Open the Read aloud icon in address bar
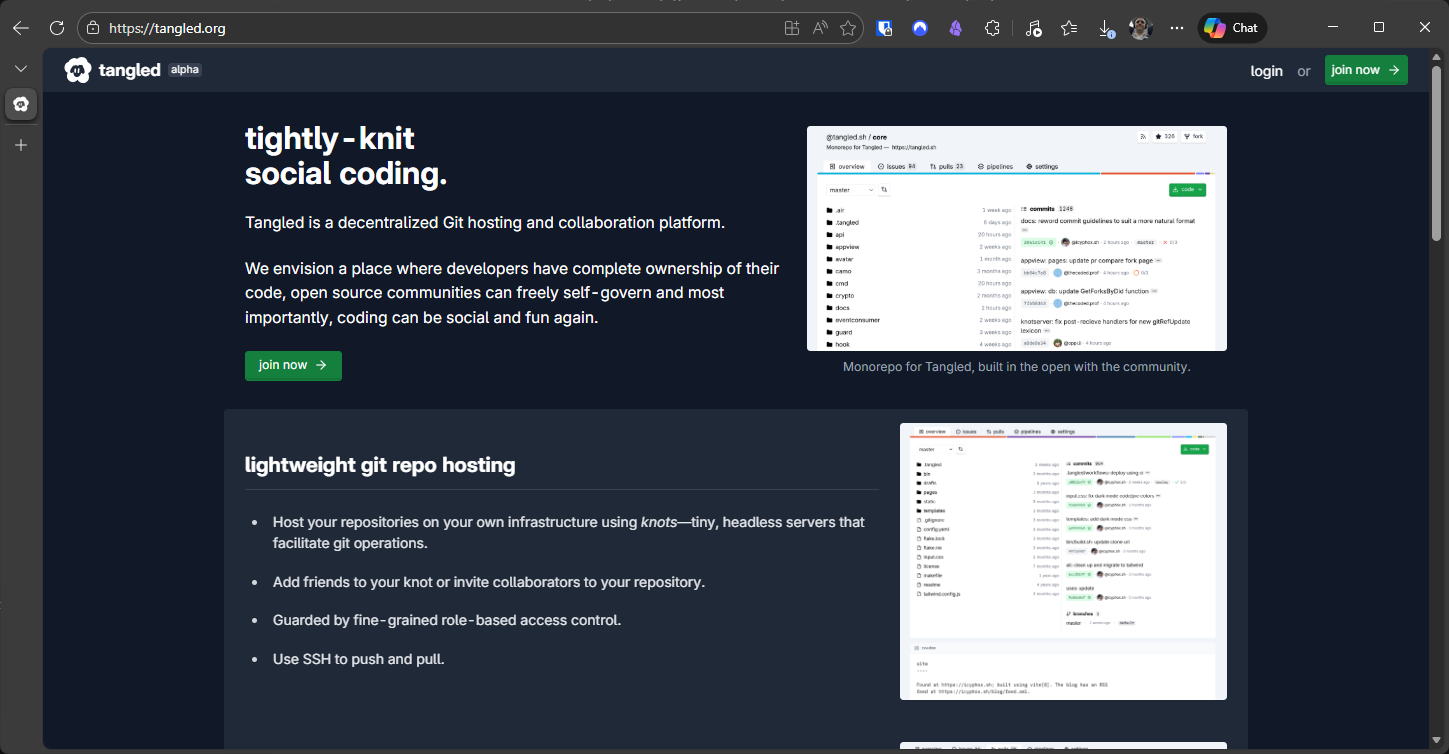Screen dimensions: 1449x754 (820, 28)
